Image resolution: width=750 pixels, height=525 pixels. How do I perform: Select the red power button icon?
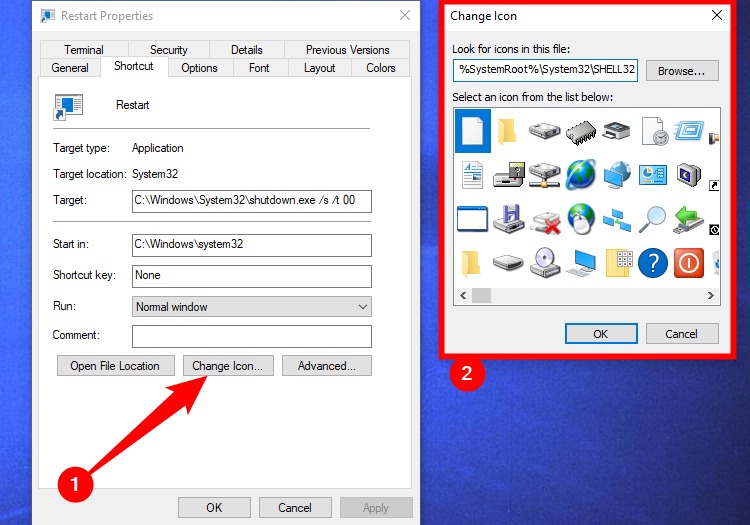688,262
